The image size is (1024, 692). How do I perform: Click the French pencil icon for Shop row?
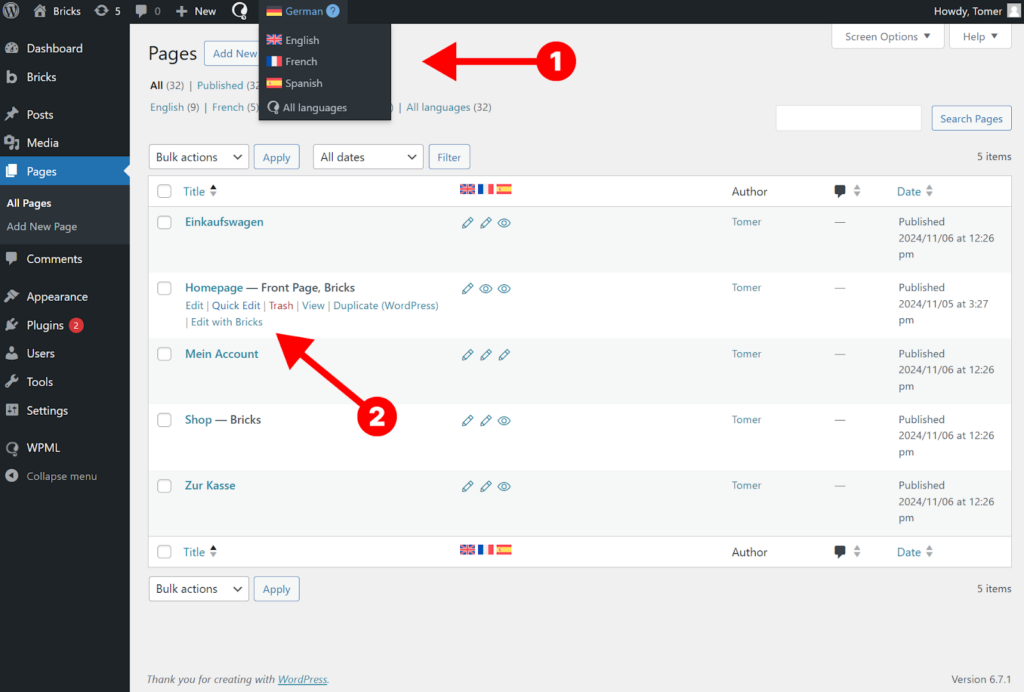[486, 421]
